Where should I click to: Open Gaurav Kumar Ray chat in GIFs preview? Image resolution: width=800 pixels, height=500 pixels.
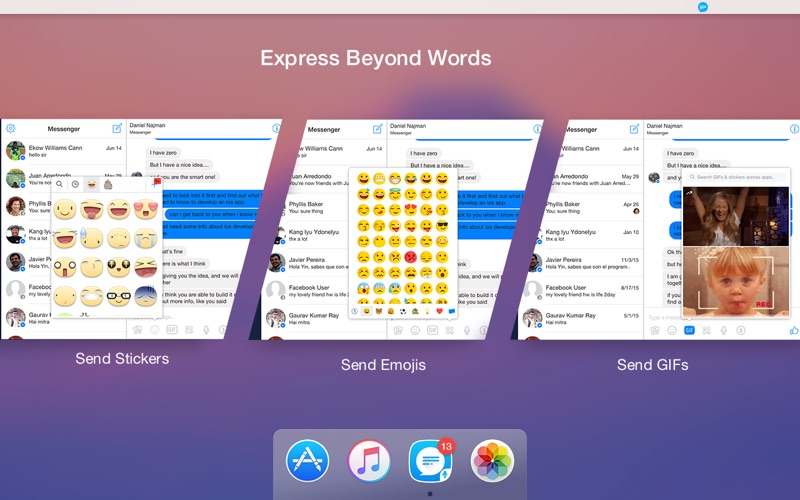(x=579, y=318)
